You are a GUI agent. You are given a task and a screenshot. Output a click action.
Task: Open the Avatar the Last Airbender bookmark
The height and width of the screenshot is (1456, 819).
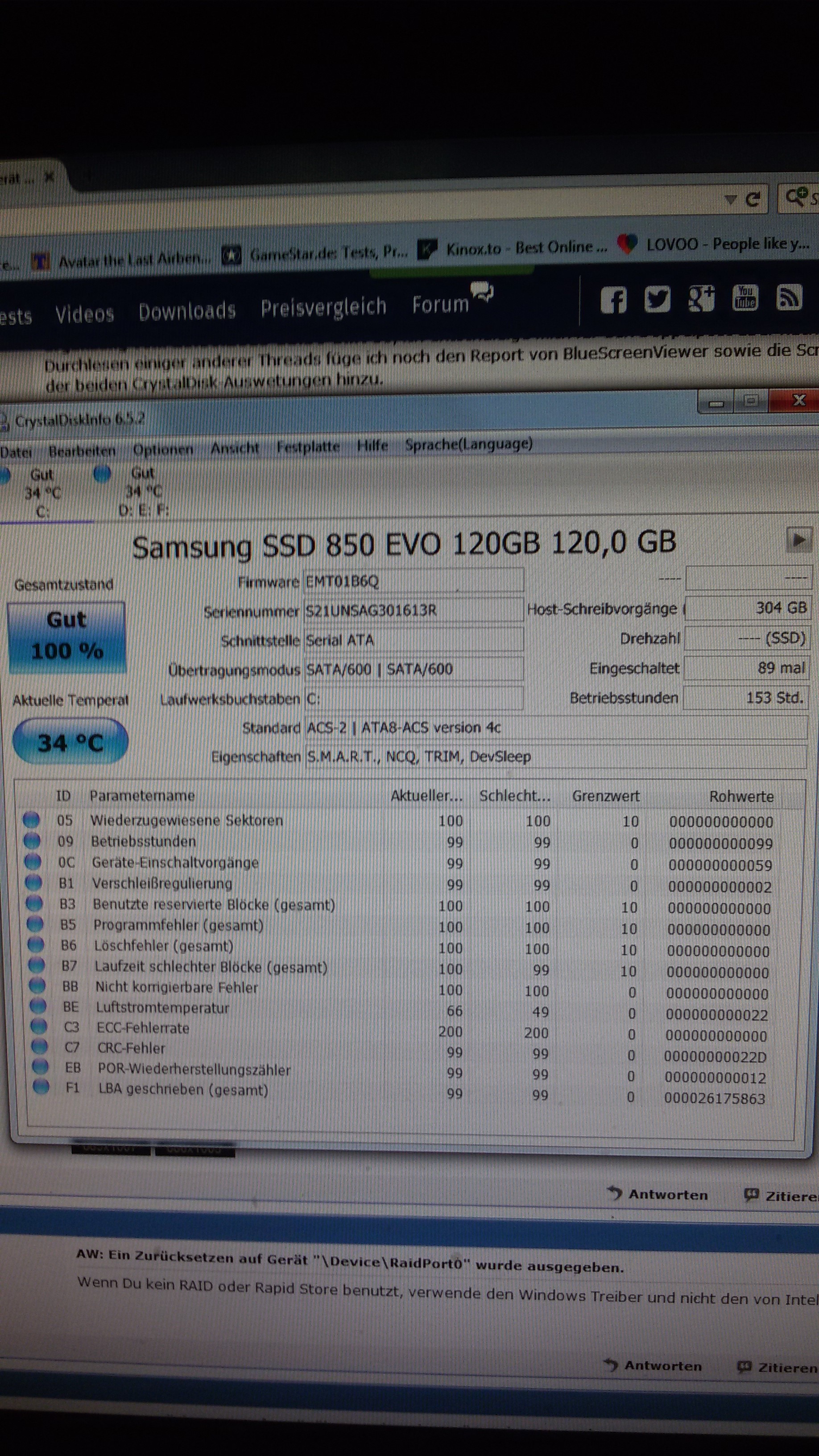(121, 259)
